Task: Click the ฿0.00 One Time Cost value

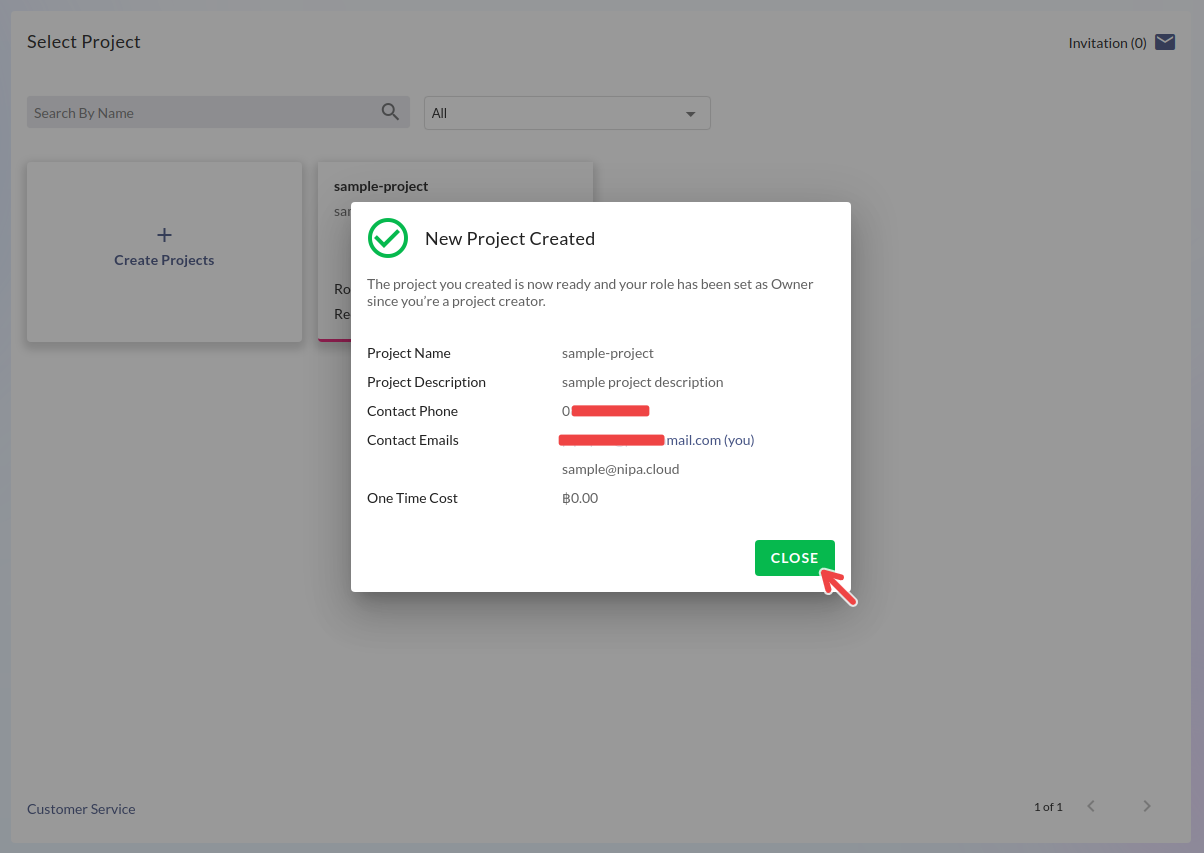Action: [x=580, y=498]
